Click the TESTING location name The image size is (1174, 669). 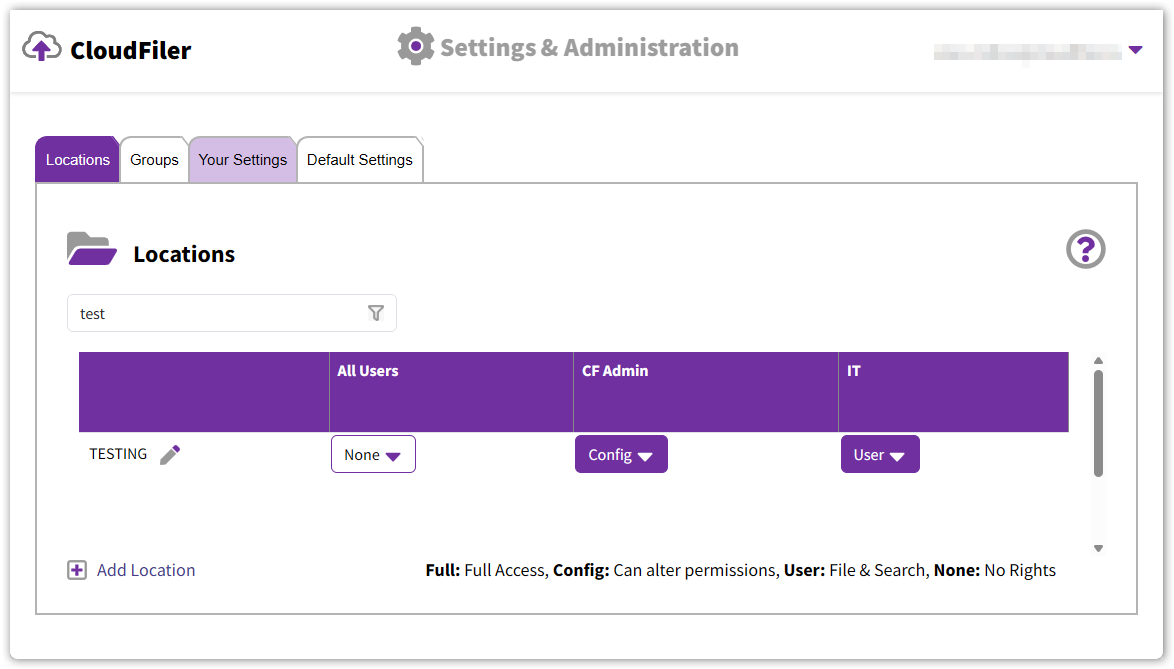[118, 454]
